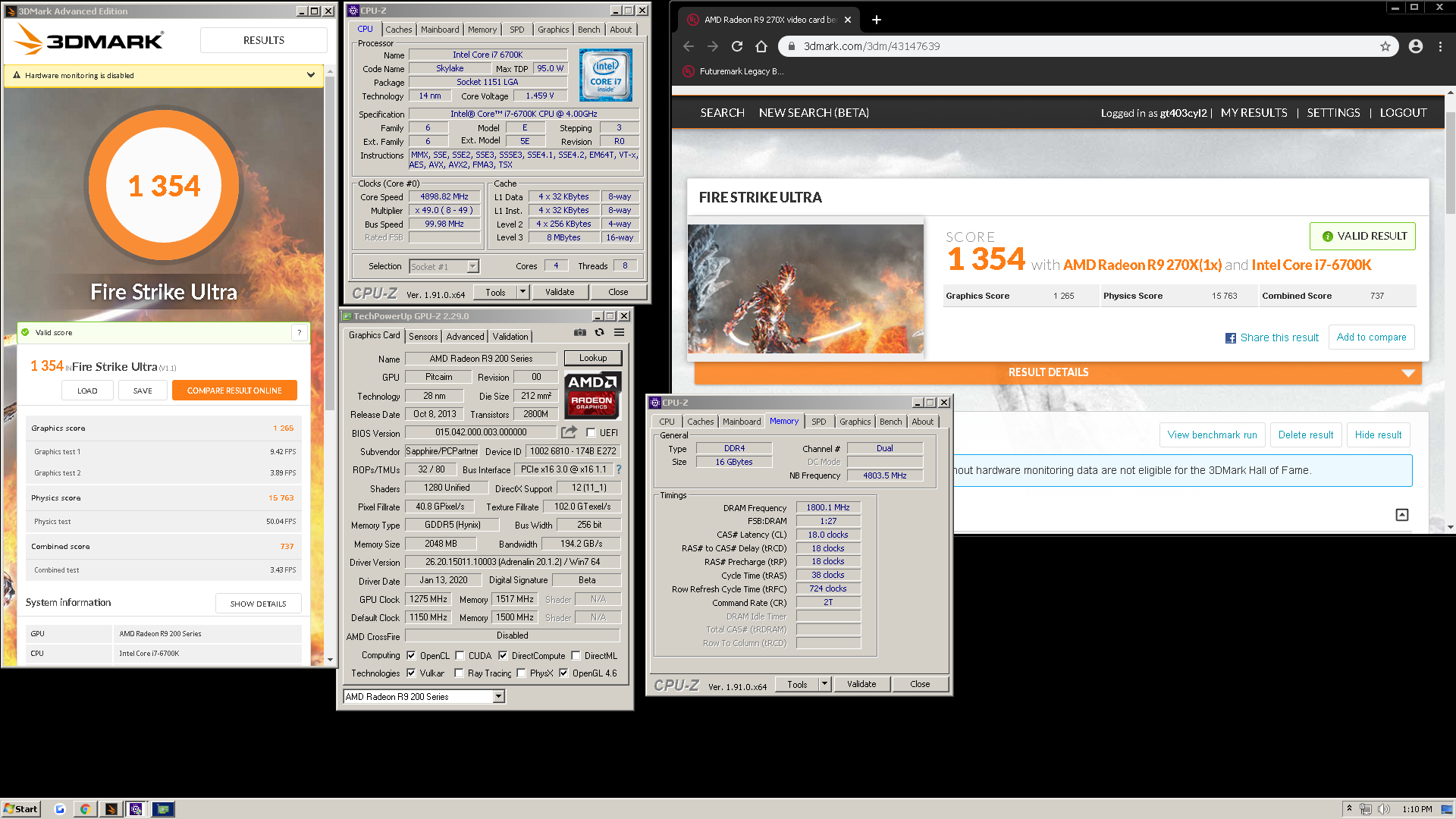1456x819 pixels.
Task: Open a new Chrome tab with plus
Action: pos(877,20)
